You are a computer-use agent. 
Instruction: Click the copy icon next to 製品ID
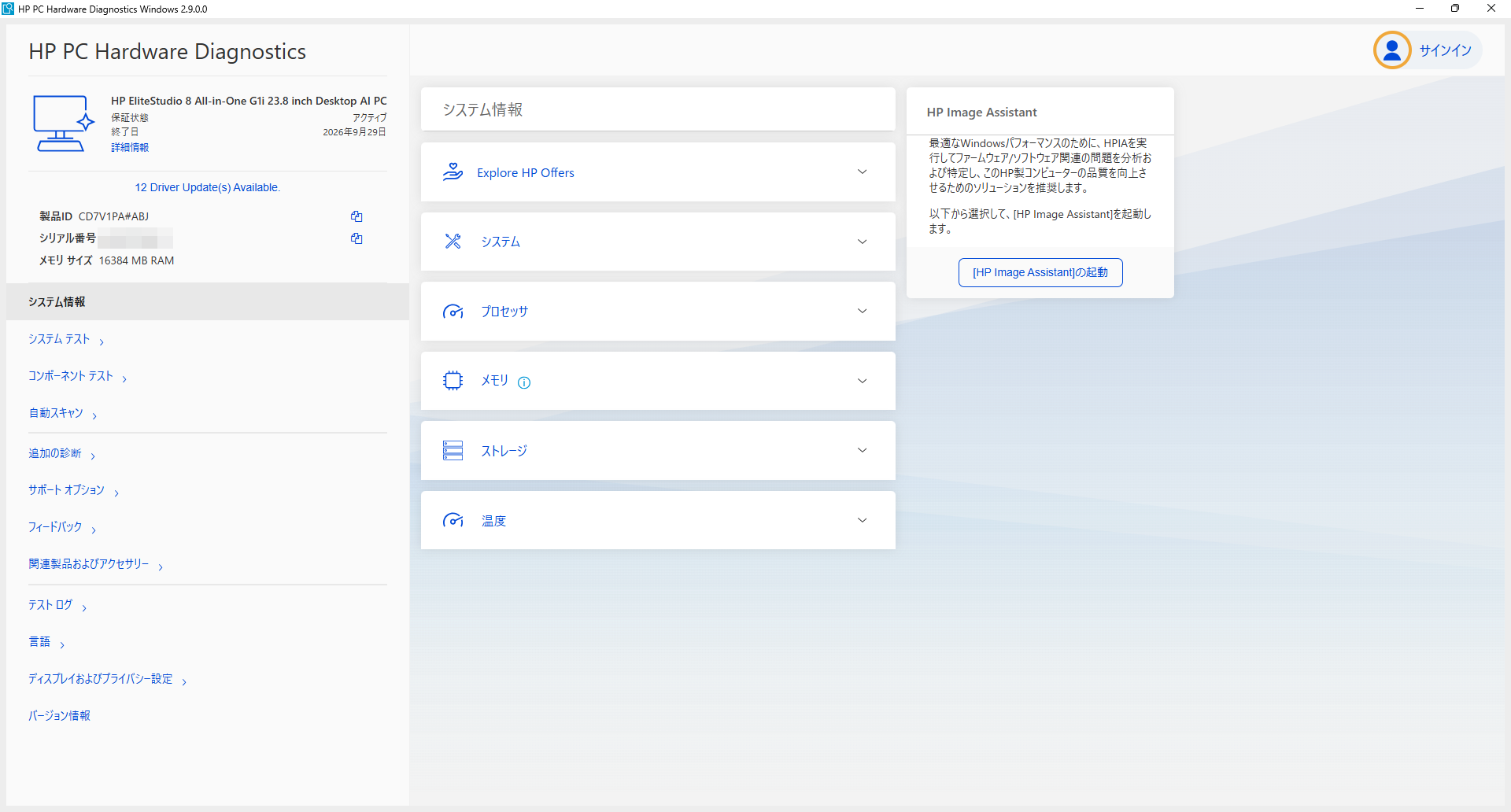(357, 216)
